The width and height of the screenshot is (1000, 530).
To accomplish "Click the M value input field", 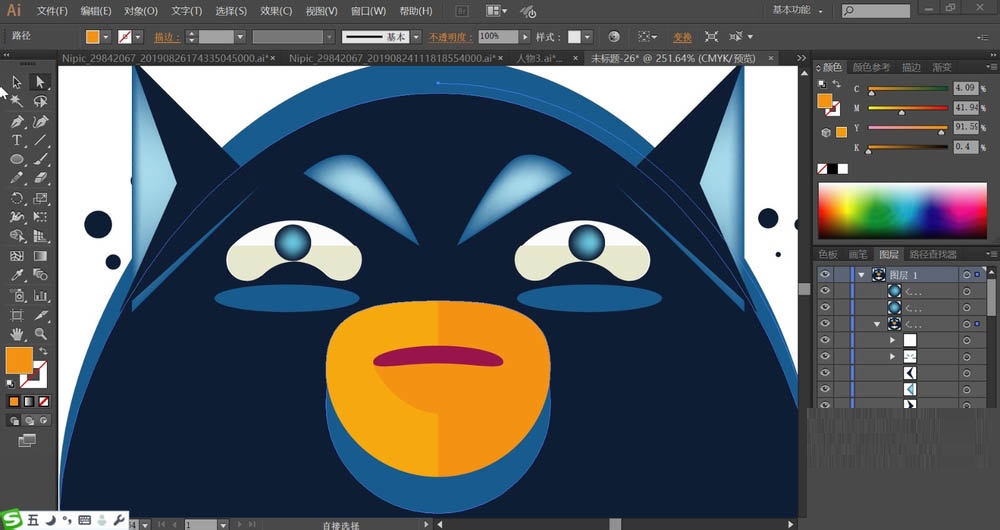I will click(965, 107).
